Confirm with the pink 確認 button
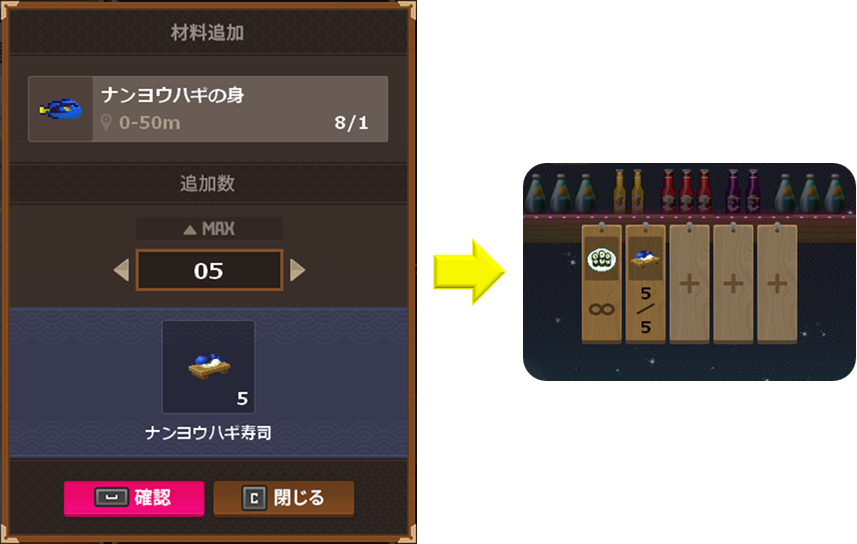 click(x=134, y=498)
